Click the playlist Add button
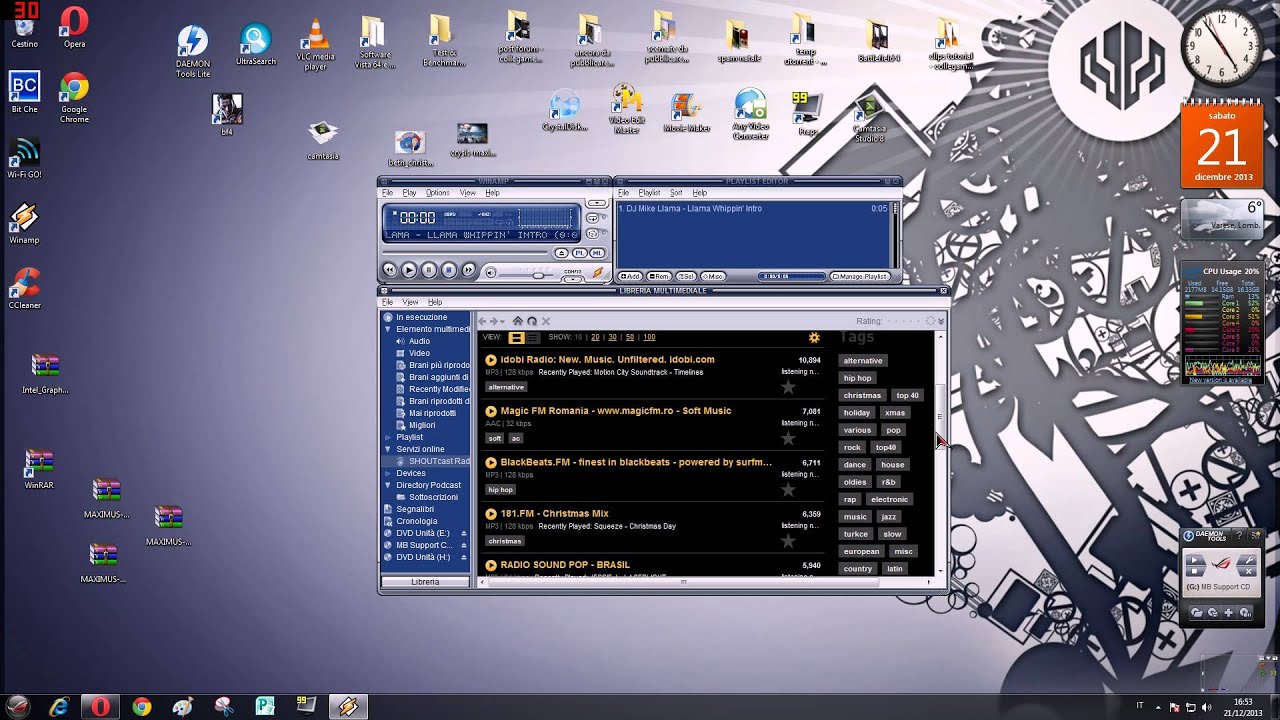 pos(630,276)
